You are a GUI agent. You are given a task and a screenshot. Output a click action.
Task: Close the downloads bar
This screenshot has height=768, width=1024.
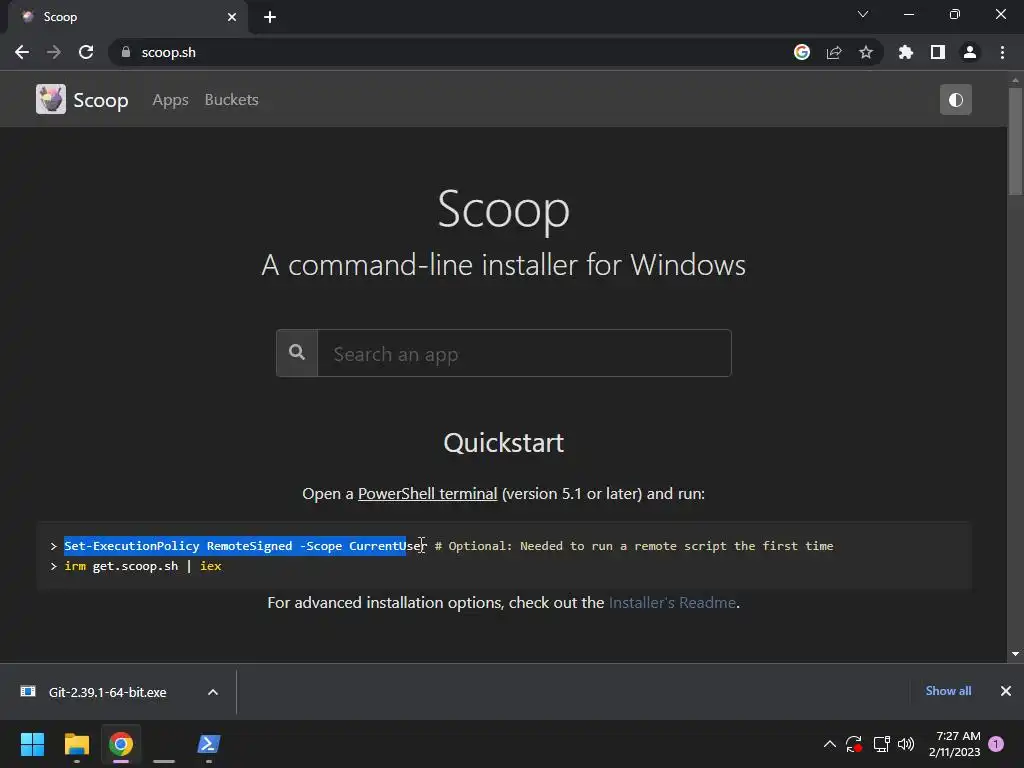click(x=1006, y=691)
